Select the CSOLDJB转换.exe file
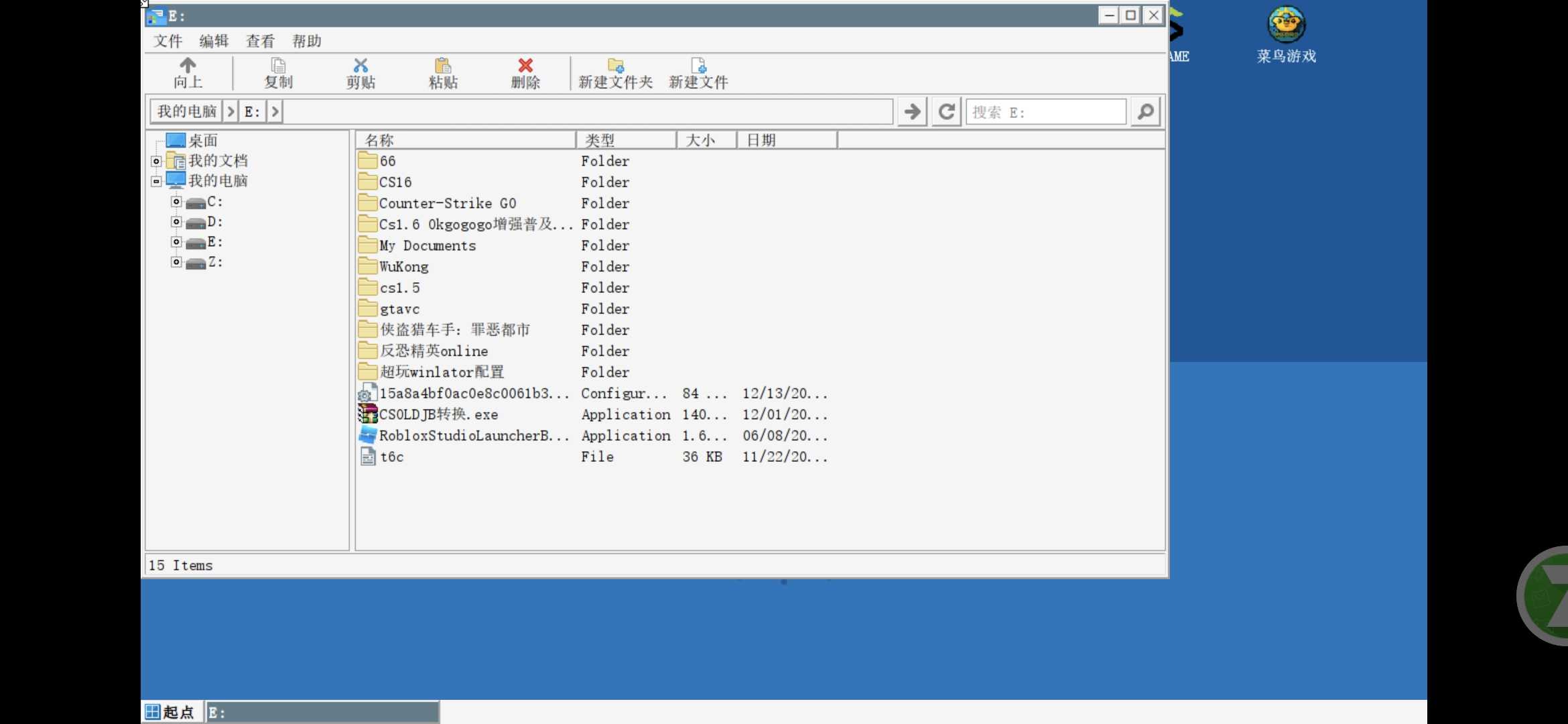The height and width of the screenshot is (724, 1568). (438, 414)
